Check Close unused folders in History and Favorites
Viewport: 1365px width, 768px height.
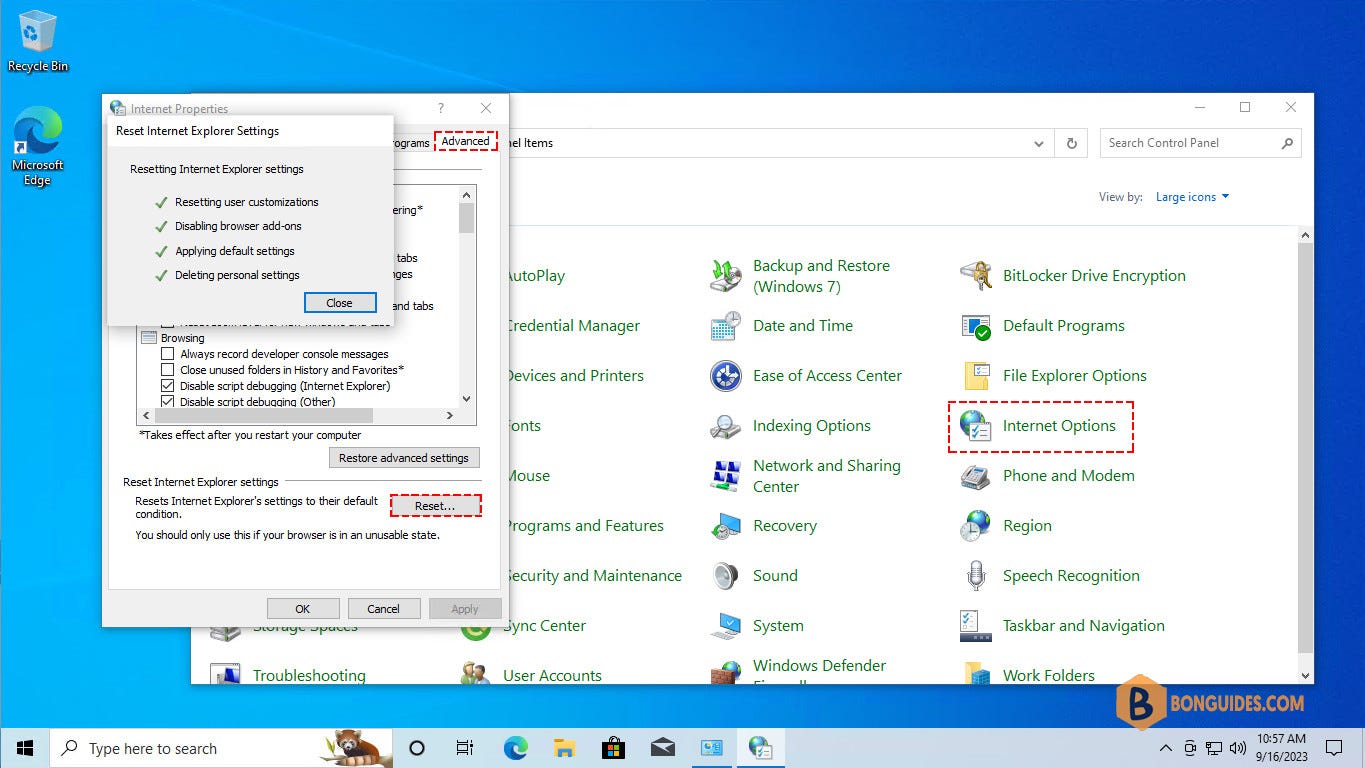(168, 370)
